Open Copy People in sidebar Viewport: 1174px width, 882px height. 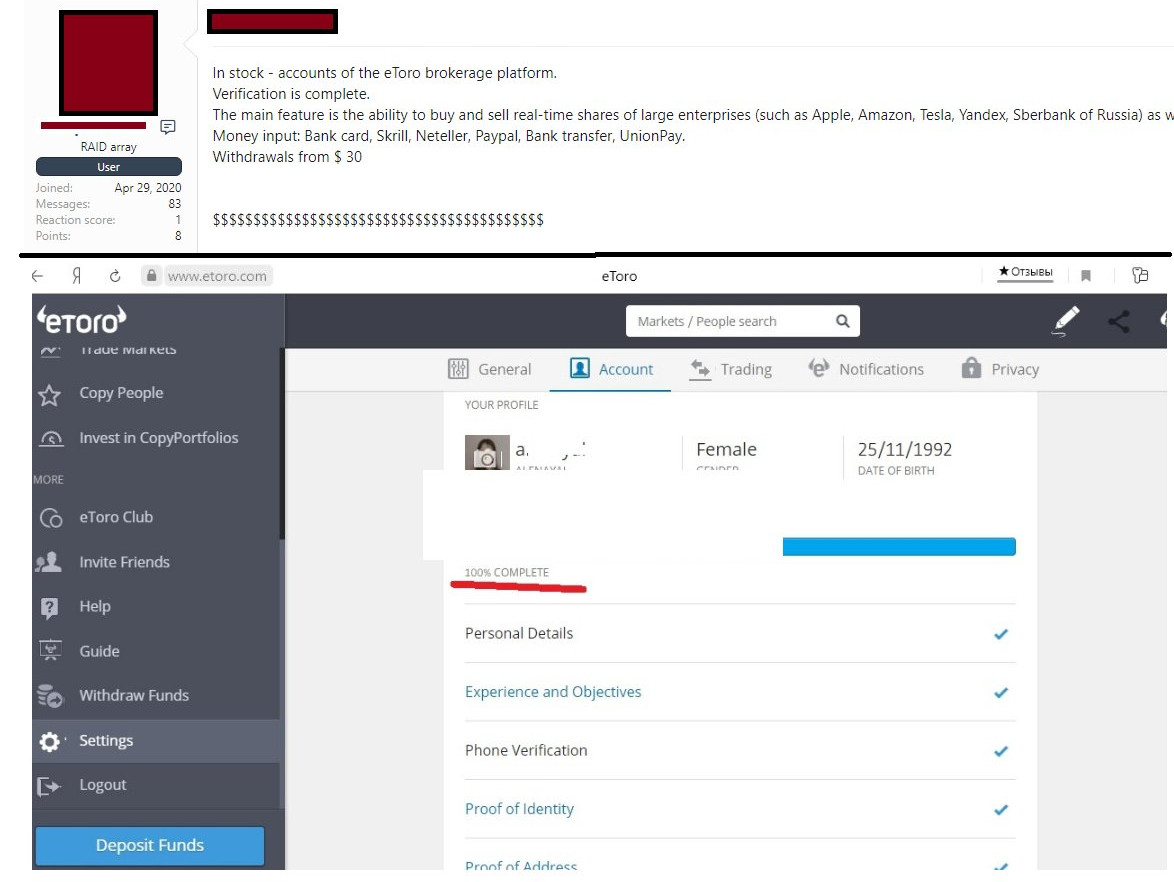[121, 393]
